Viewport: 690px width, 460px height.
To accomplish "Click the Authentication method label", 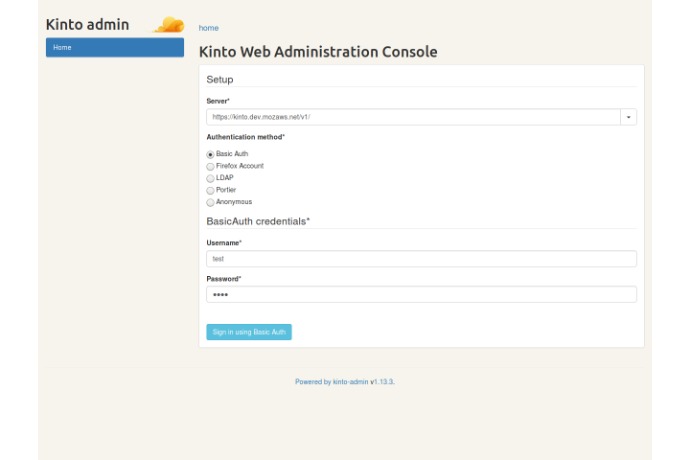I will (x=246, y=137).
